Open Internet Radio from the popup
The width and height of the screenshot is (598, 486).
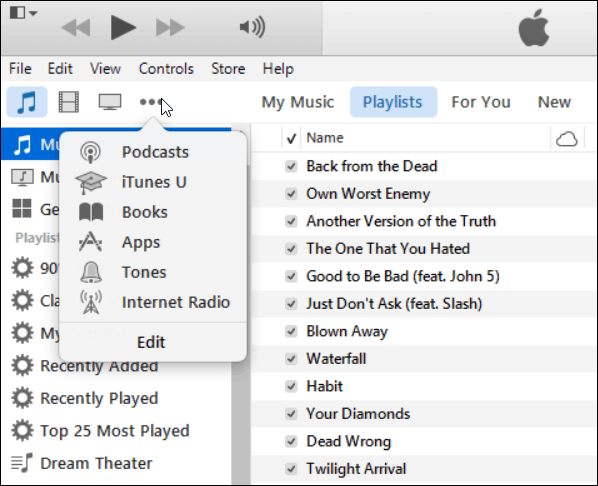(176, 302)
